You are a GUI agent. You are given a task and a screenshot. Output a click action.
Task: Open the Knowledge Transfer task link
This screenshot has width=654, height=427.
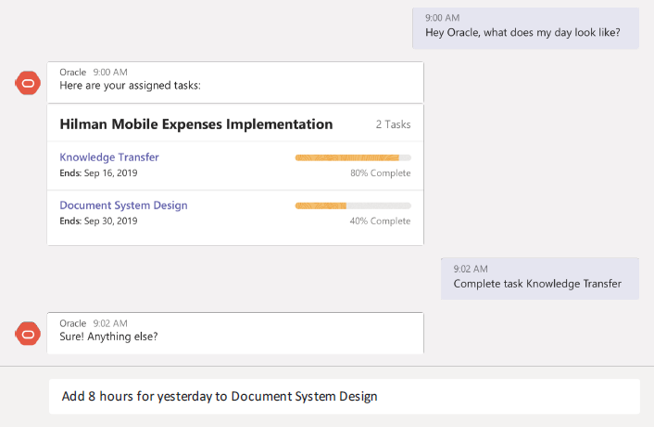click(109, 157)
